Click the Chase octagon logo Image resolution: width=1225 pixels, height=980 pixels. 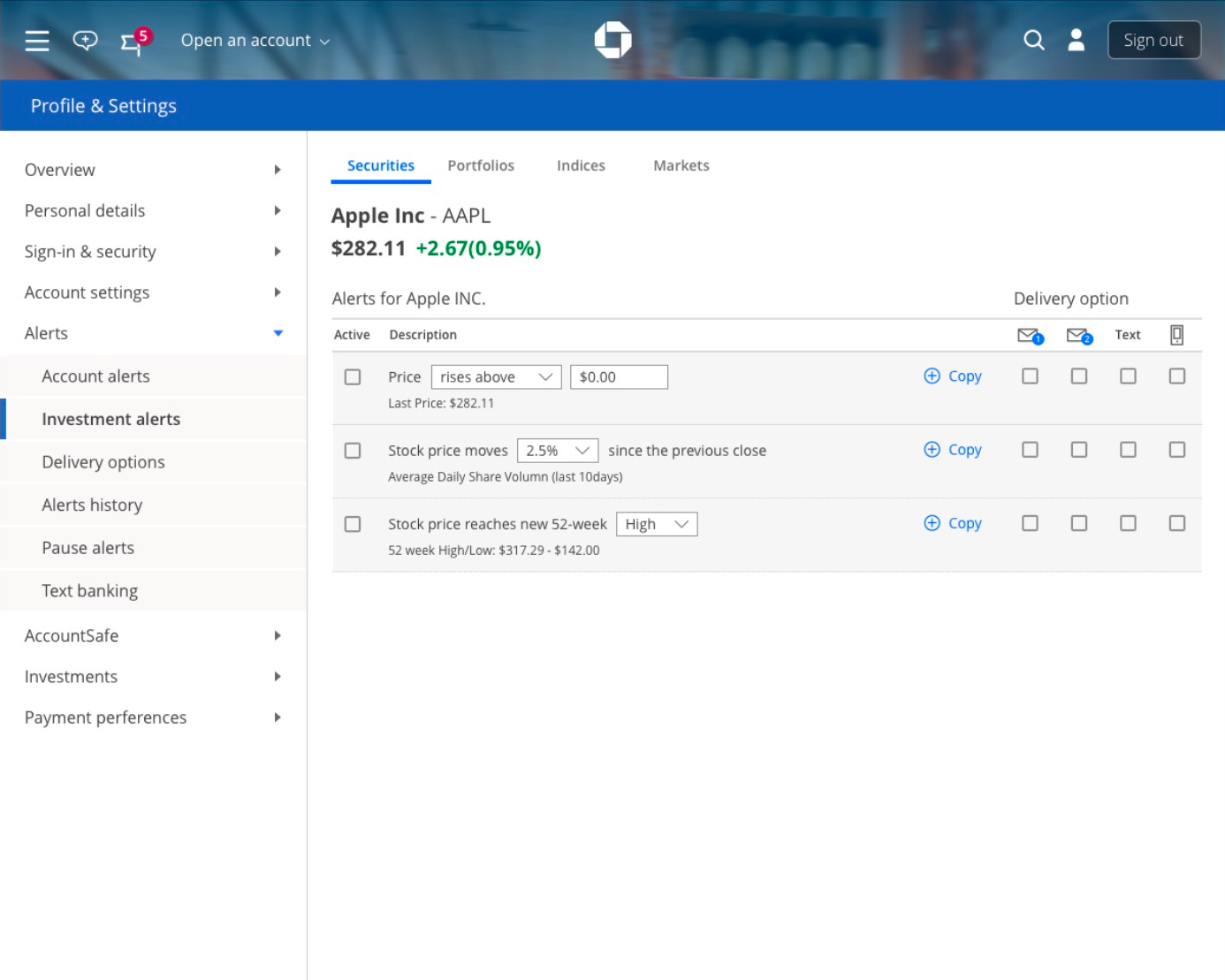[x=612, y=40]
